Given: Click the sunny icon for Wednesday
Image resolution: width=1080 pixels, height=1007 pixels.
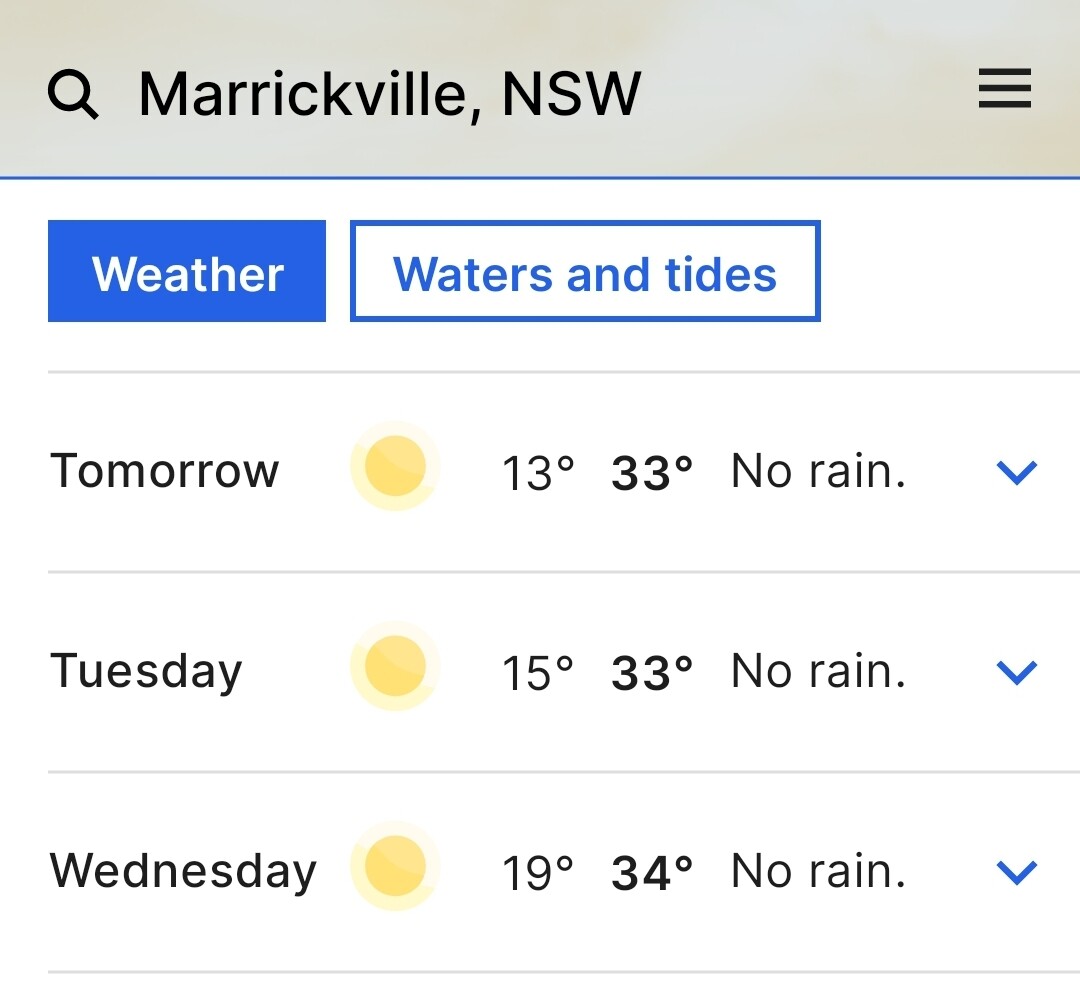Looking at the screenshot, I should point(395,866).
